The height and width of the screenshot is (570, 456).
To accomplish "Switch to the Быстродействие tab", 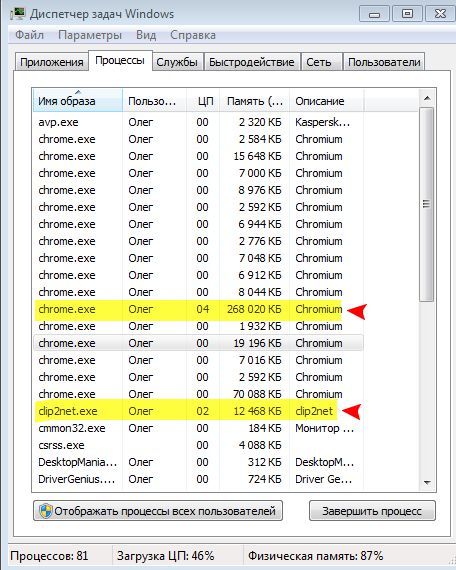I will pos(252,62).
